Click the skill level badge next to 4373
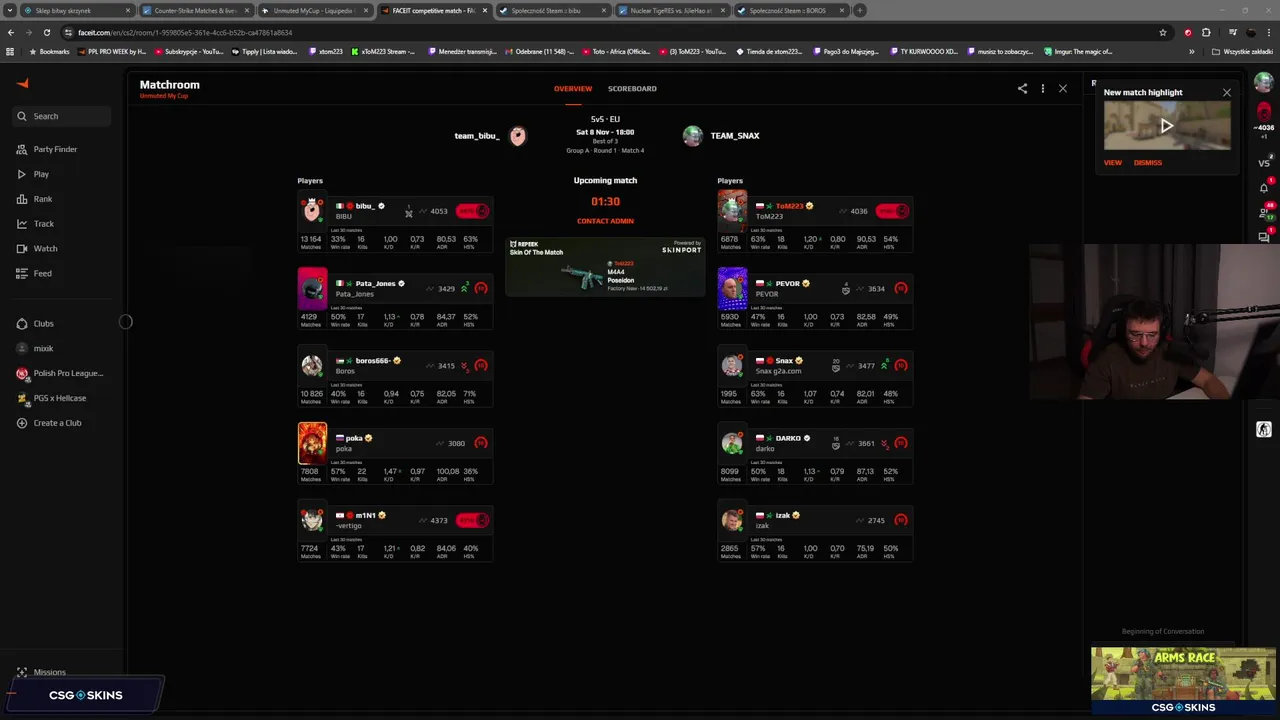Image resolution: width=1280 pixels, height=720 pixels. point(472,520)
